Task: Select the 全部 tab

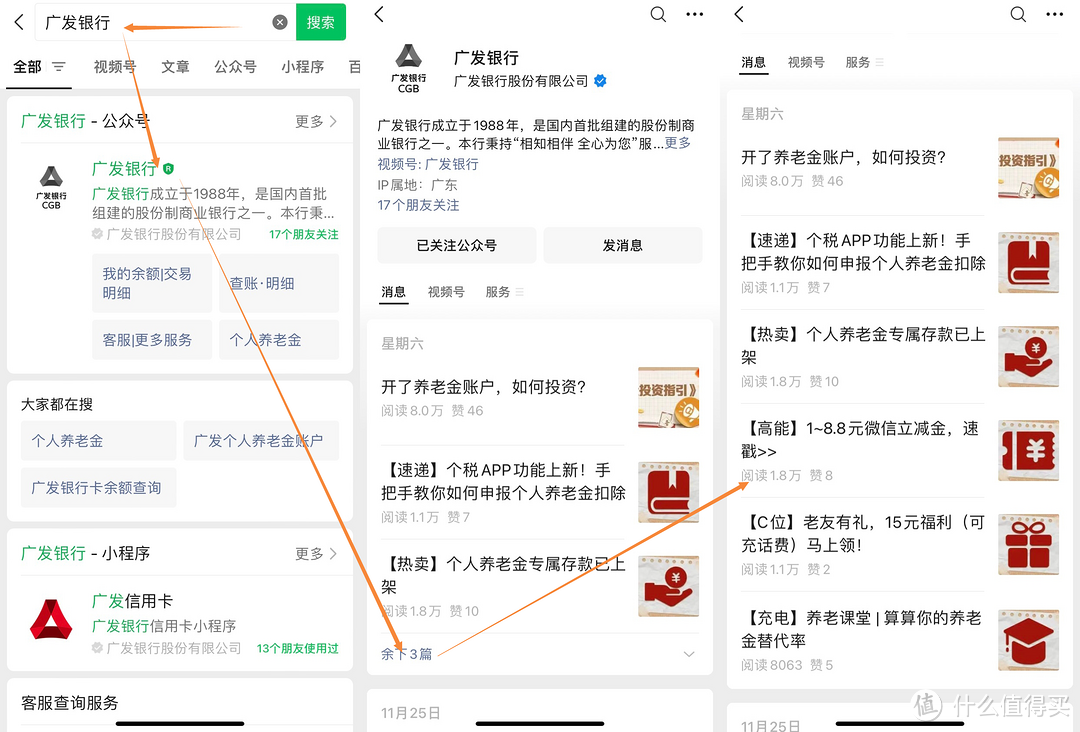Action: [28, 67]
